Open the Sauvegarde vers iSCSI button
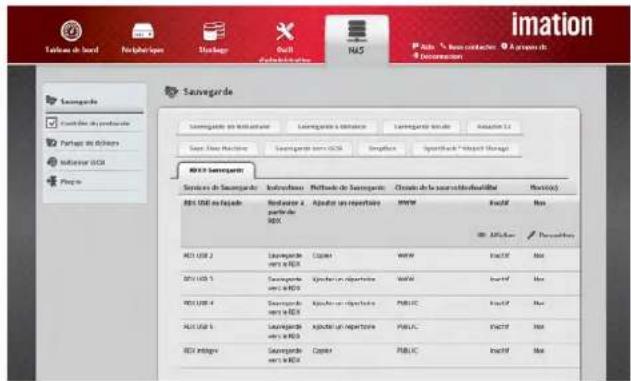Screen dimensions: 631x381 (308, 148)
